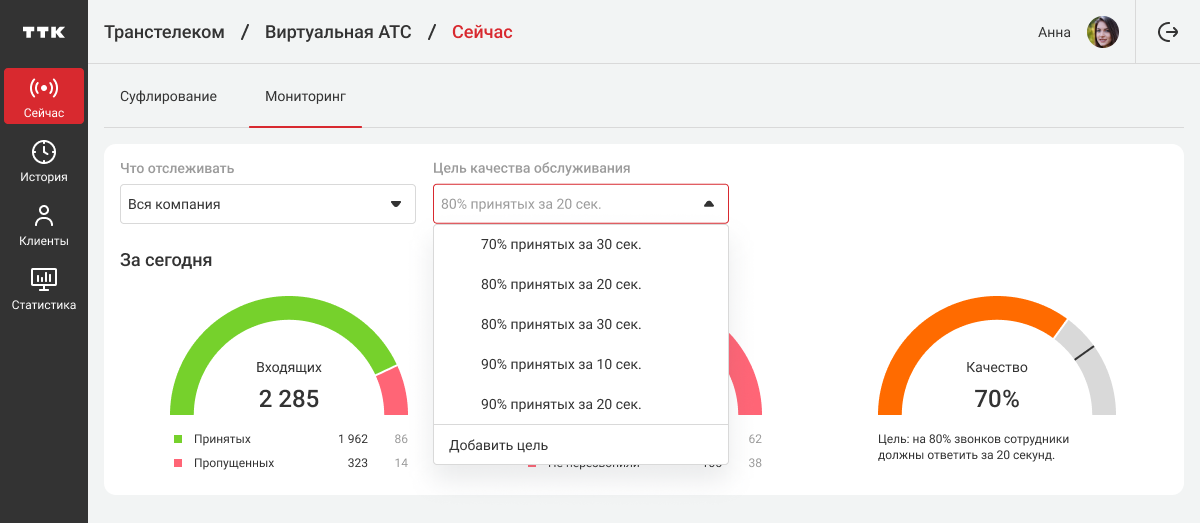This screenshot has width=1200, height=523.
Task: Click the TTK logo in sidebar
Action: tap(44, 32)
